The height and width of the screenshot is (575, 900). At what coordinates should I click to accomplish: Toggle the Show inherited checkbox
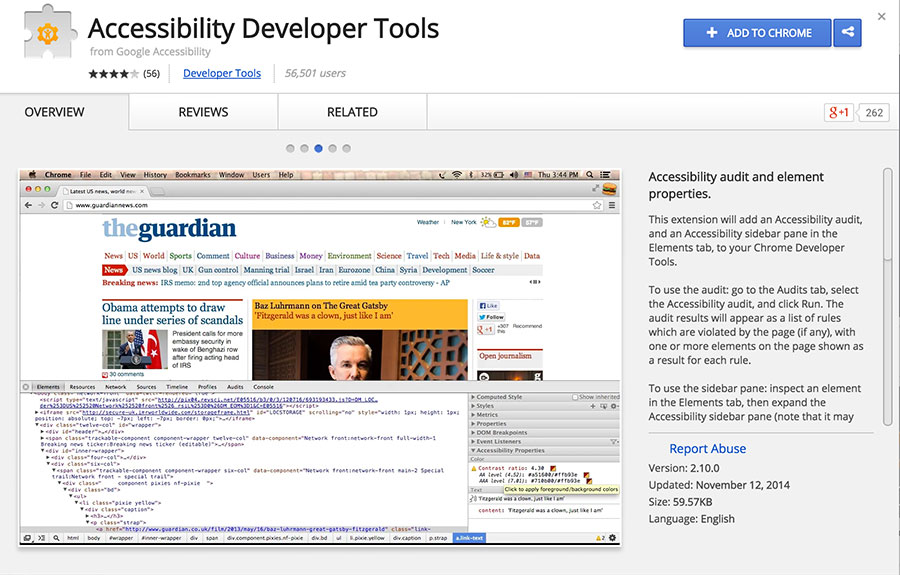[575, 397]
